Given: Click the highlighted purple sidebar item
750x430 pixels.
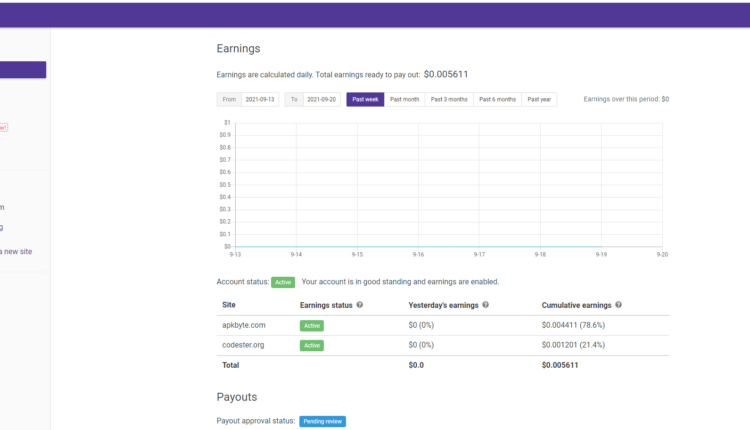Looking at the screenshot, I should 22,70.
